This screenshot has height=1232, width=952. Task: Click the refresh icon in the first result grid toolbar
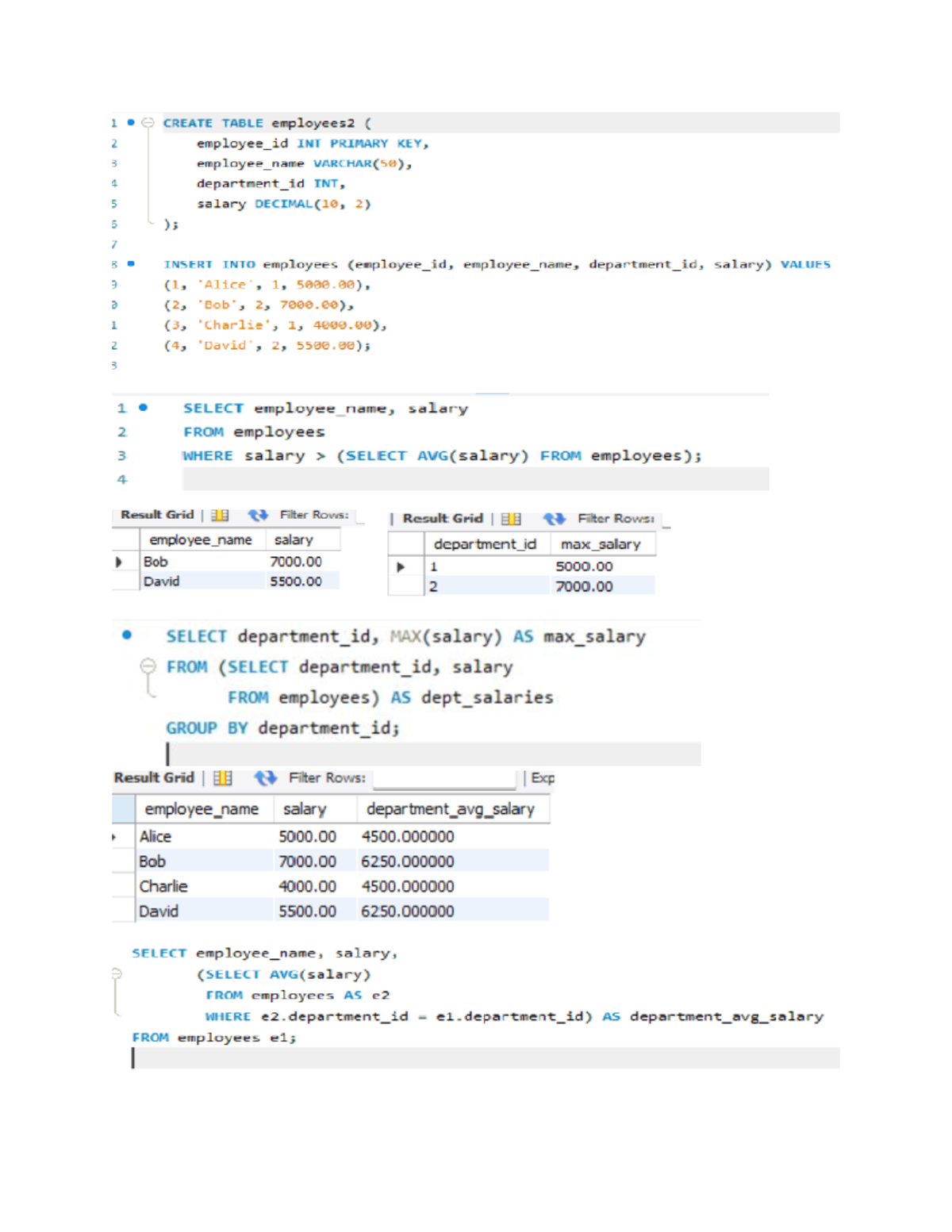click(x=260, y=515)
